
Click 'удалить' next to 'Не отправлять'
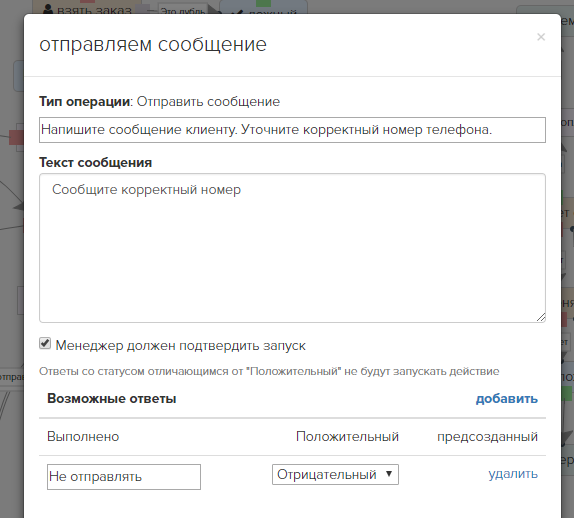[513, 474]
